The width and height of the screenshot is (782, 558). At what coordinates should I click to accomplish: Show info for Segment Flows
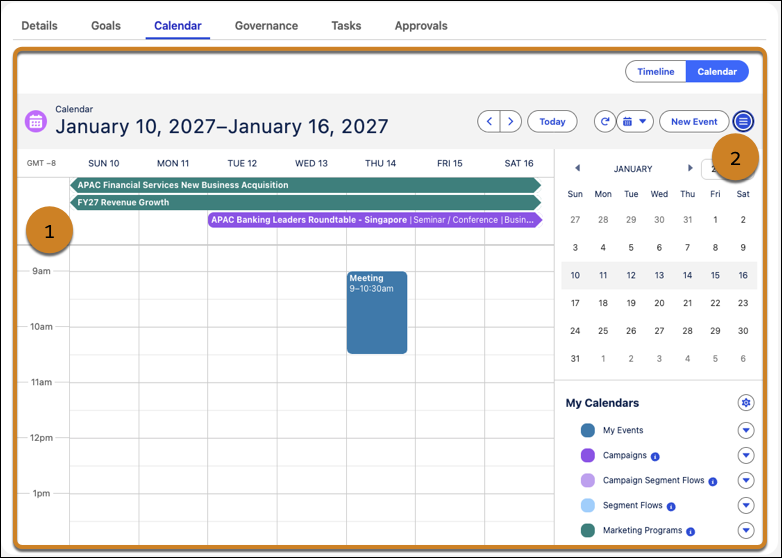coord(671,507)
